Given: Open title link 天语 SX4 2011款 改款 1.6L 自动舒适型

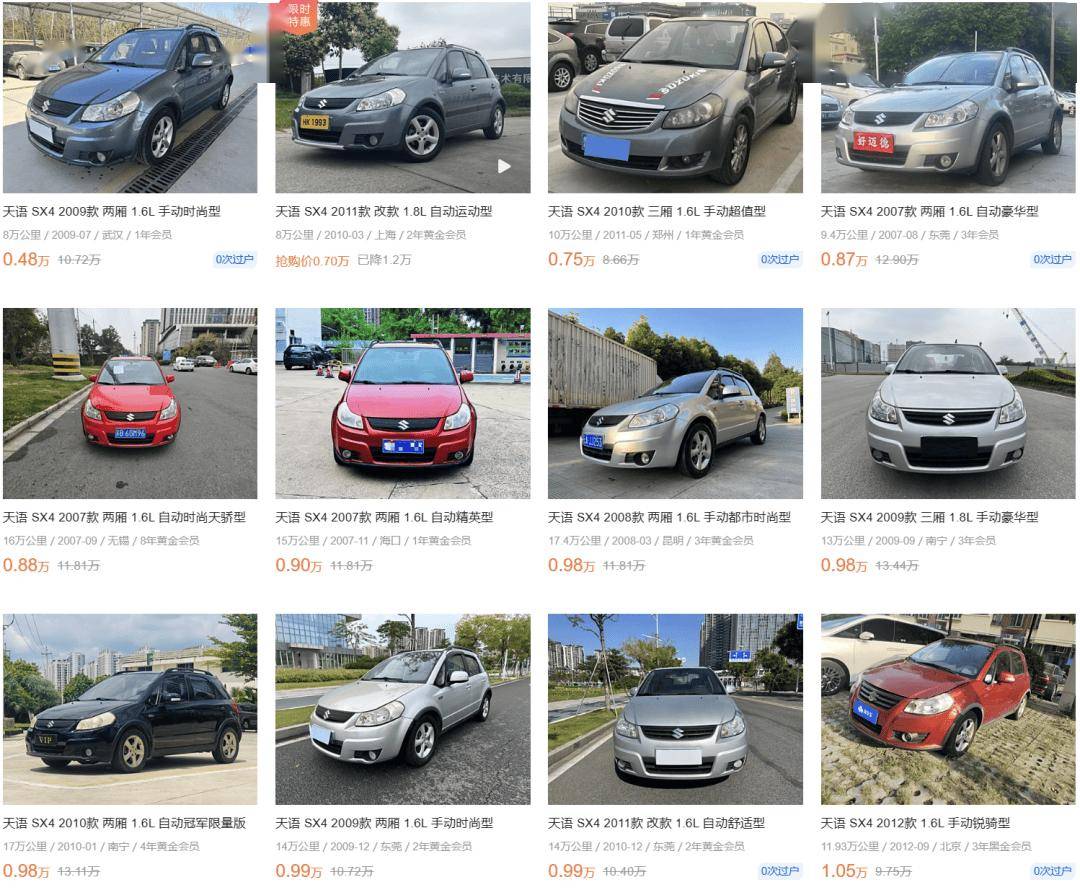Looking at the screenshot, I should 656,823.
